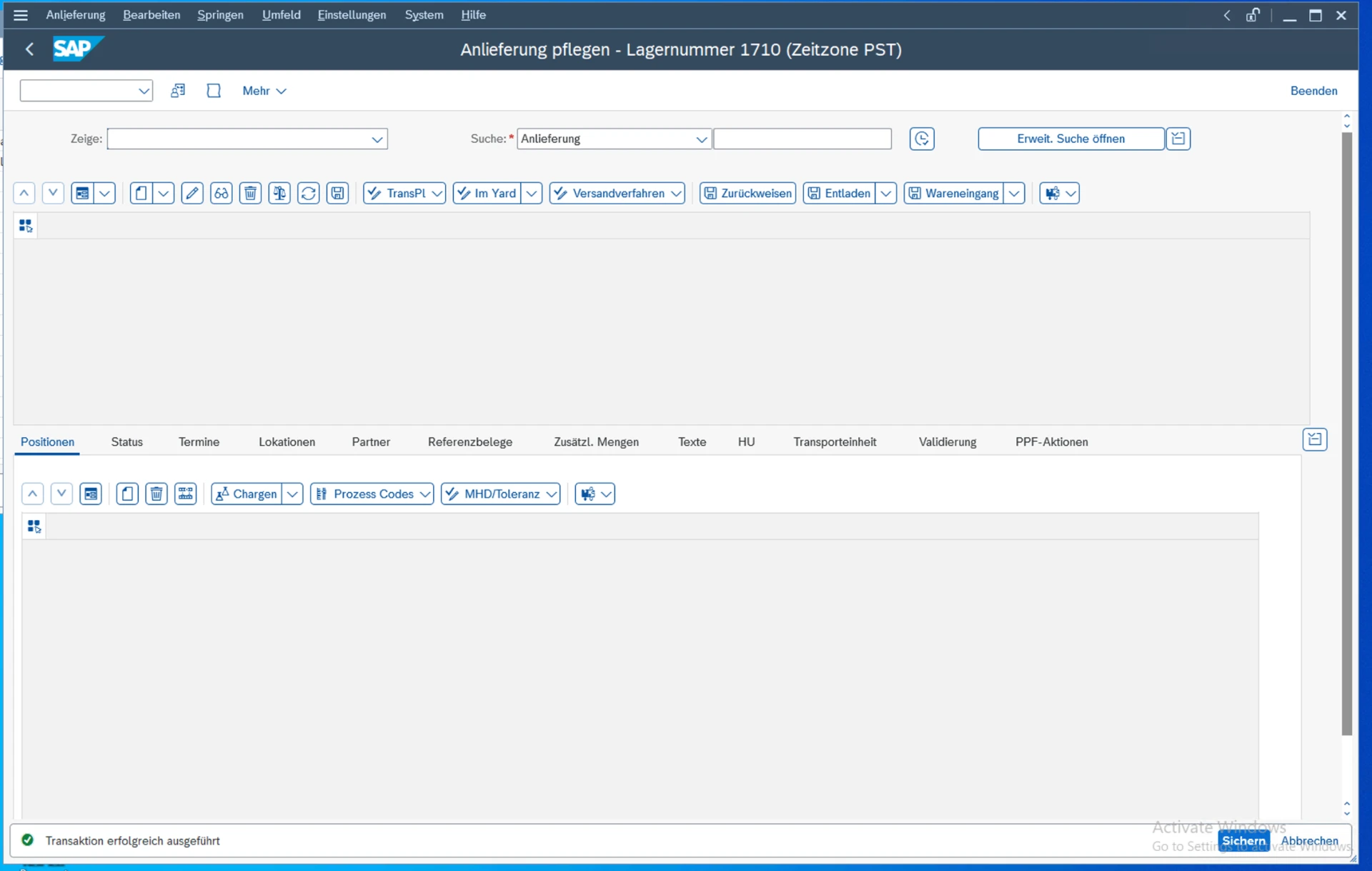The height and width of the screenshot is (871, 1372).
Task: Click the trash icon in Positionen toolbar
Action: (156, 494)
